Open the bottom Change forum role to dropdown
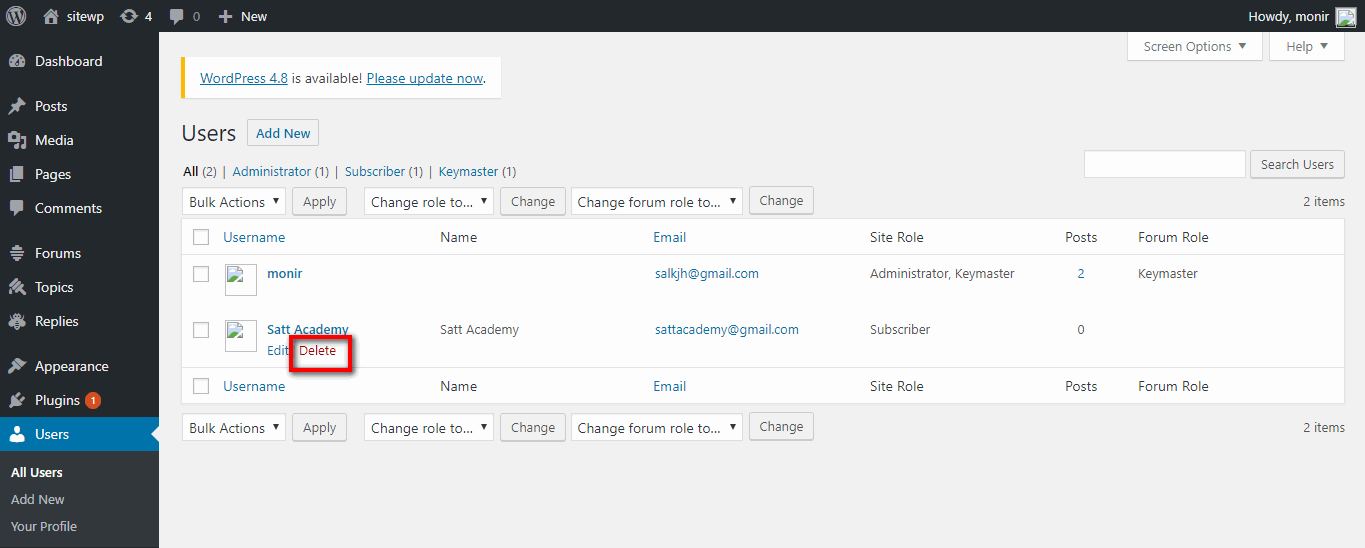The height and width of the screenshot is (548, 1365). click(x=657, y=427)
